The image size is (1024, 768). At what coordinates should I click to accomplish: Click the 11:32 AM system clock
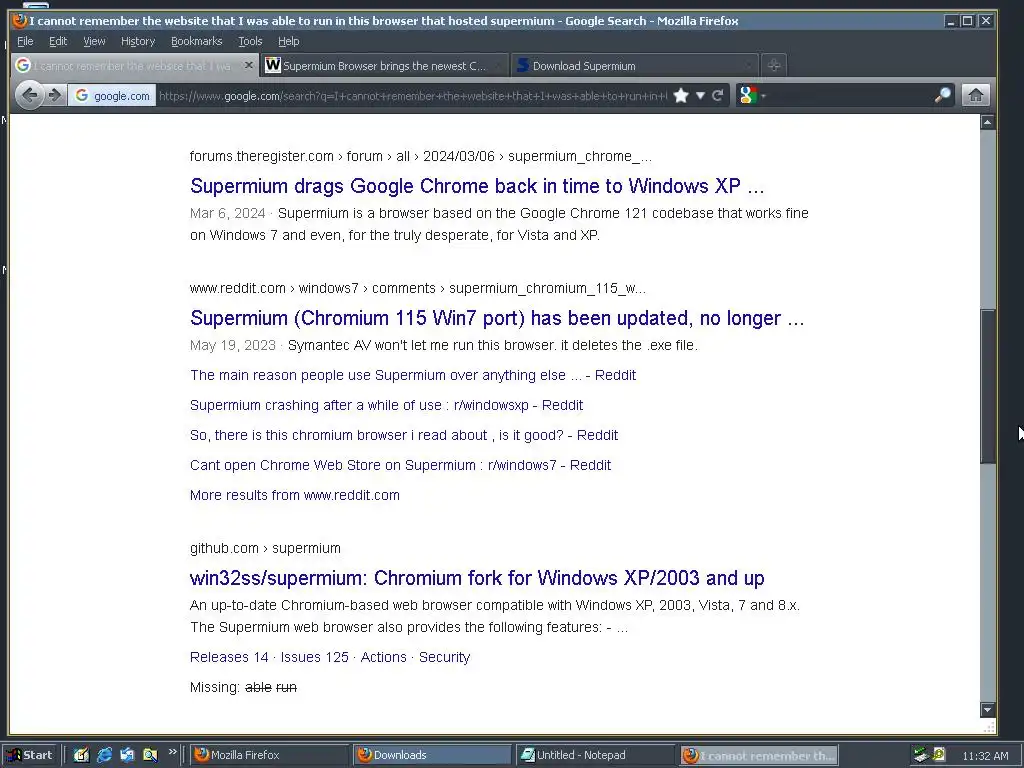tap(985, 756)
